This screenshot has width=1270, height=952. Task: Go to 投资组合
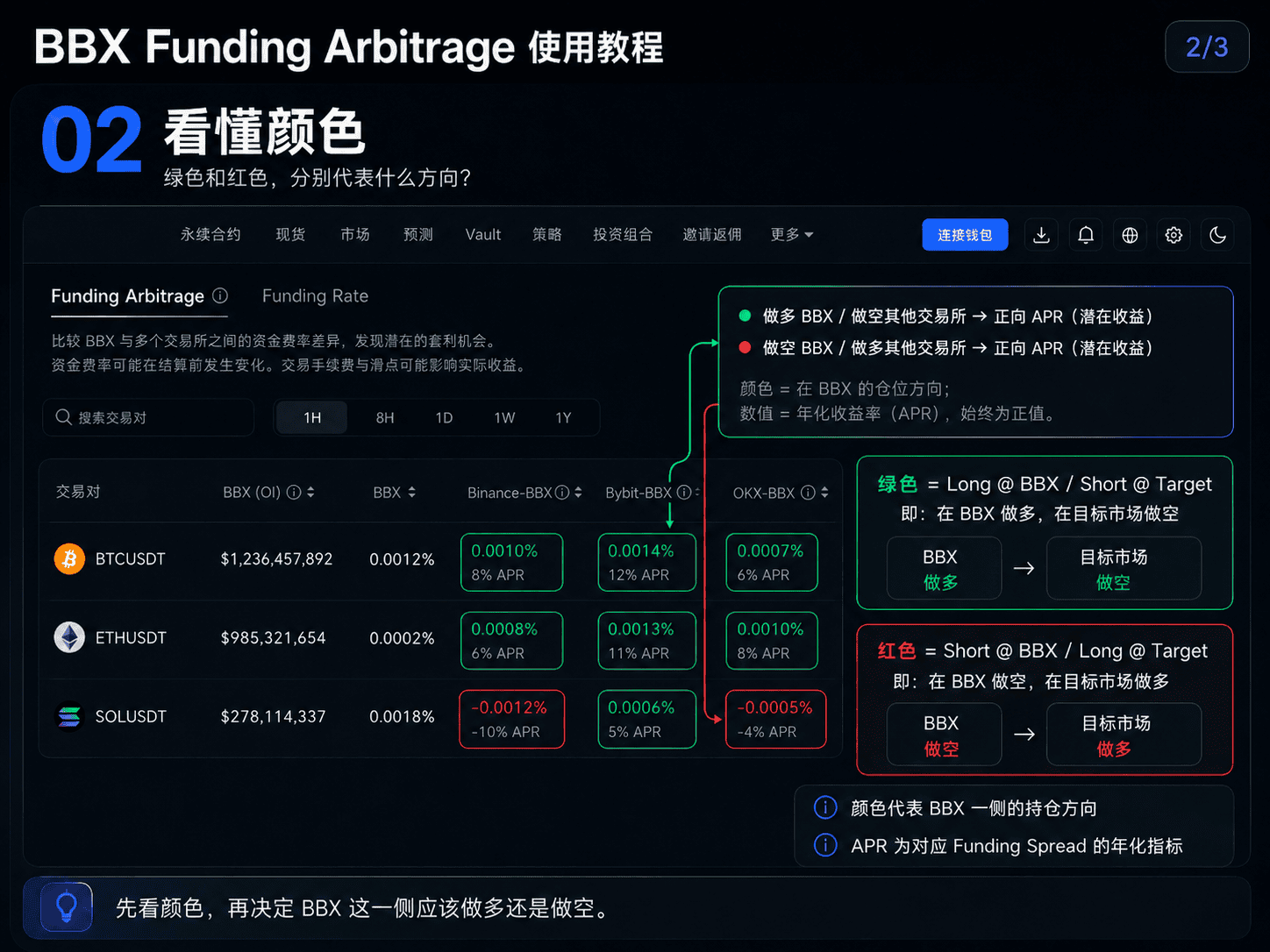[623, 235]
